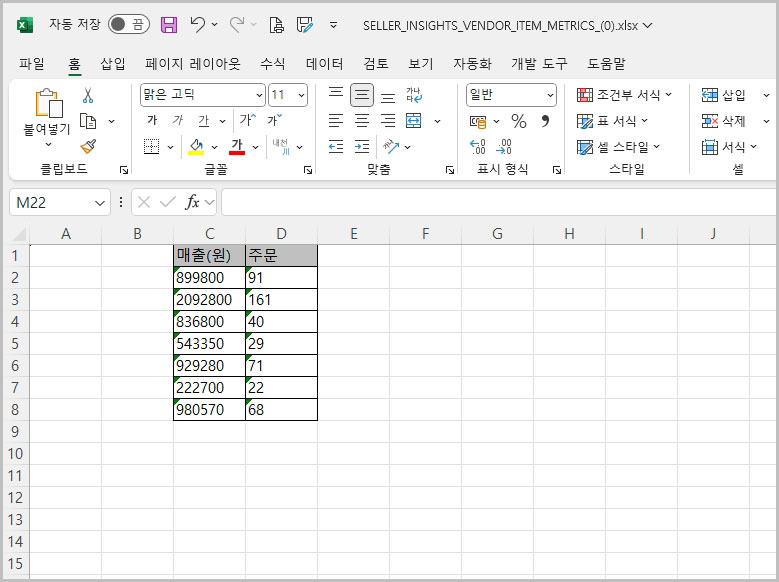Switch to the 데이터 tab

(x=324, y=64)
